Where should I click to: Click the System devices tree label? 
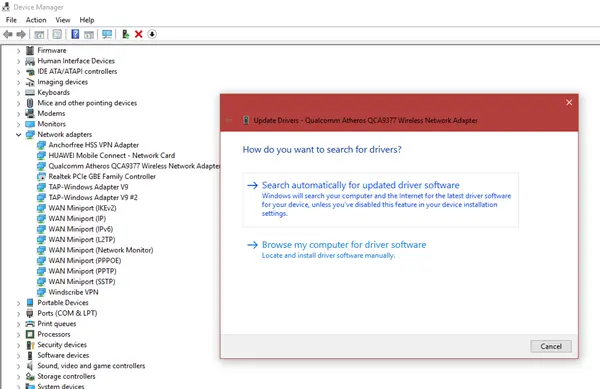[60, 386]
